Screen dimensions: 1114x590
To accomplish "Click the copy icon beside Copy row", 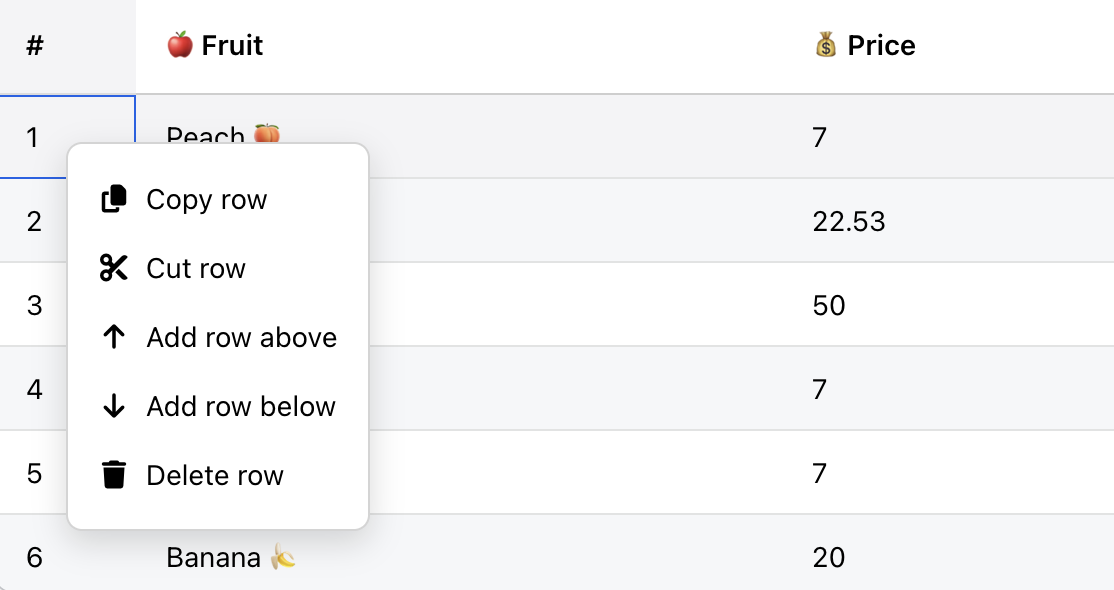I will (112, 199).
